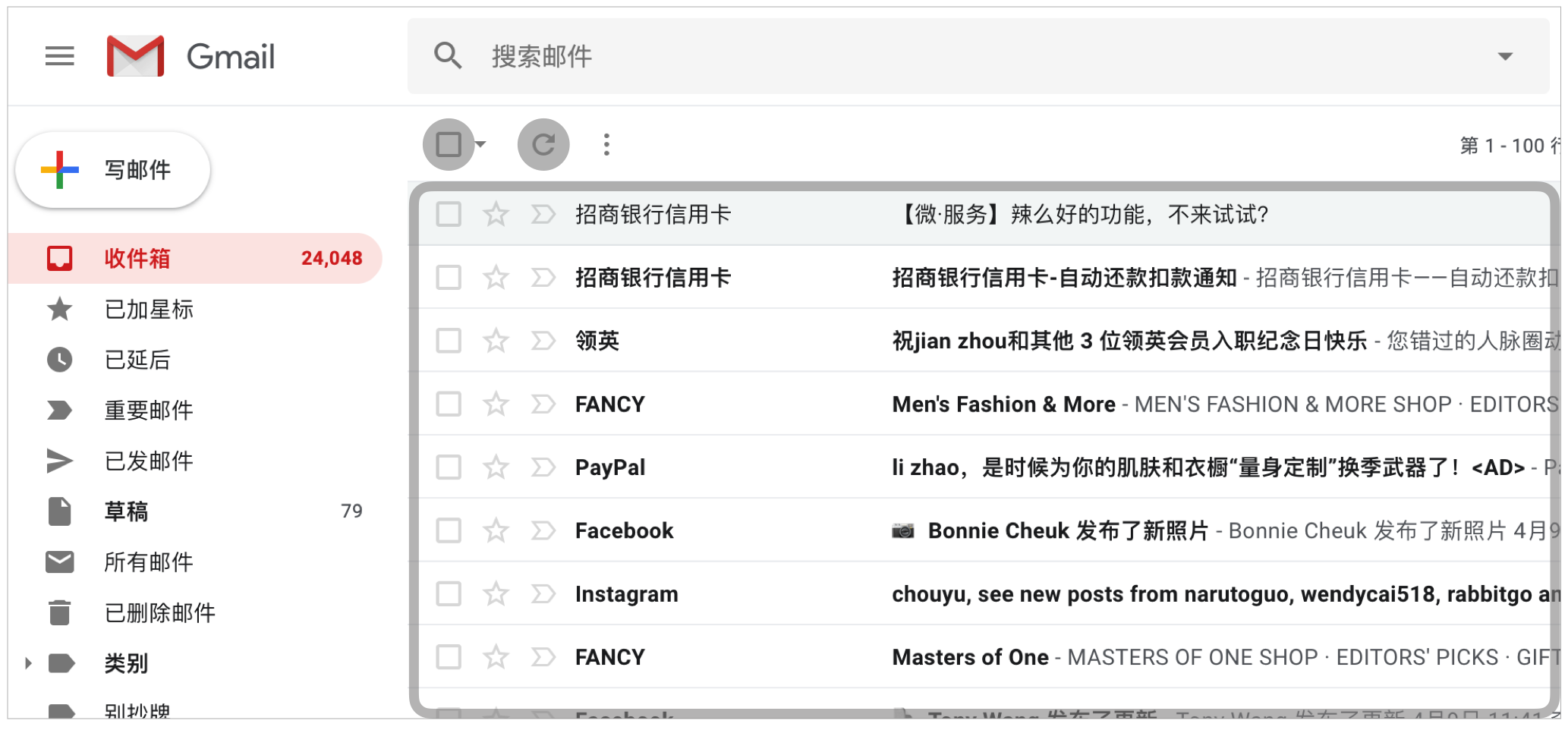Mark 领英 email as important
The image size is (1568, 730).
(543, 341)
